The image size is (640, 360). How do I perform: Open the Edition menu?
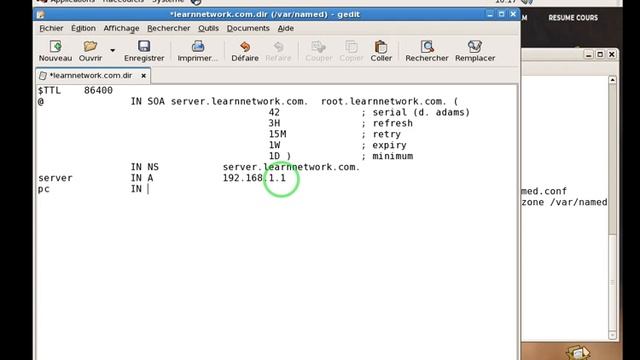tap(83, 28)
